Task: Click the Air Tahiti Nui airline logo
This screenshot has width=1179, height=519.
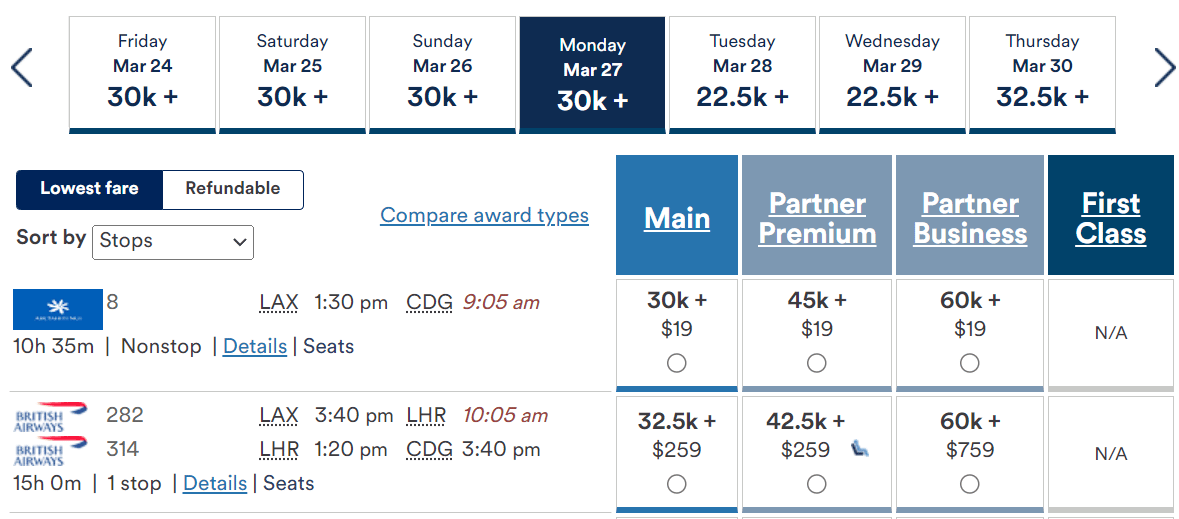Action: (58, 309)
